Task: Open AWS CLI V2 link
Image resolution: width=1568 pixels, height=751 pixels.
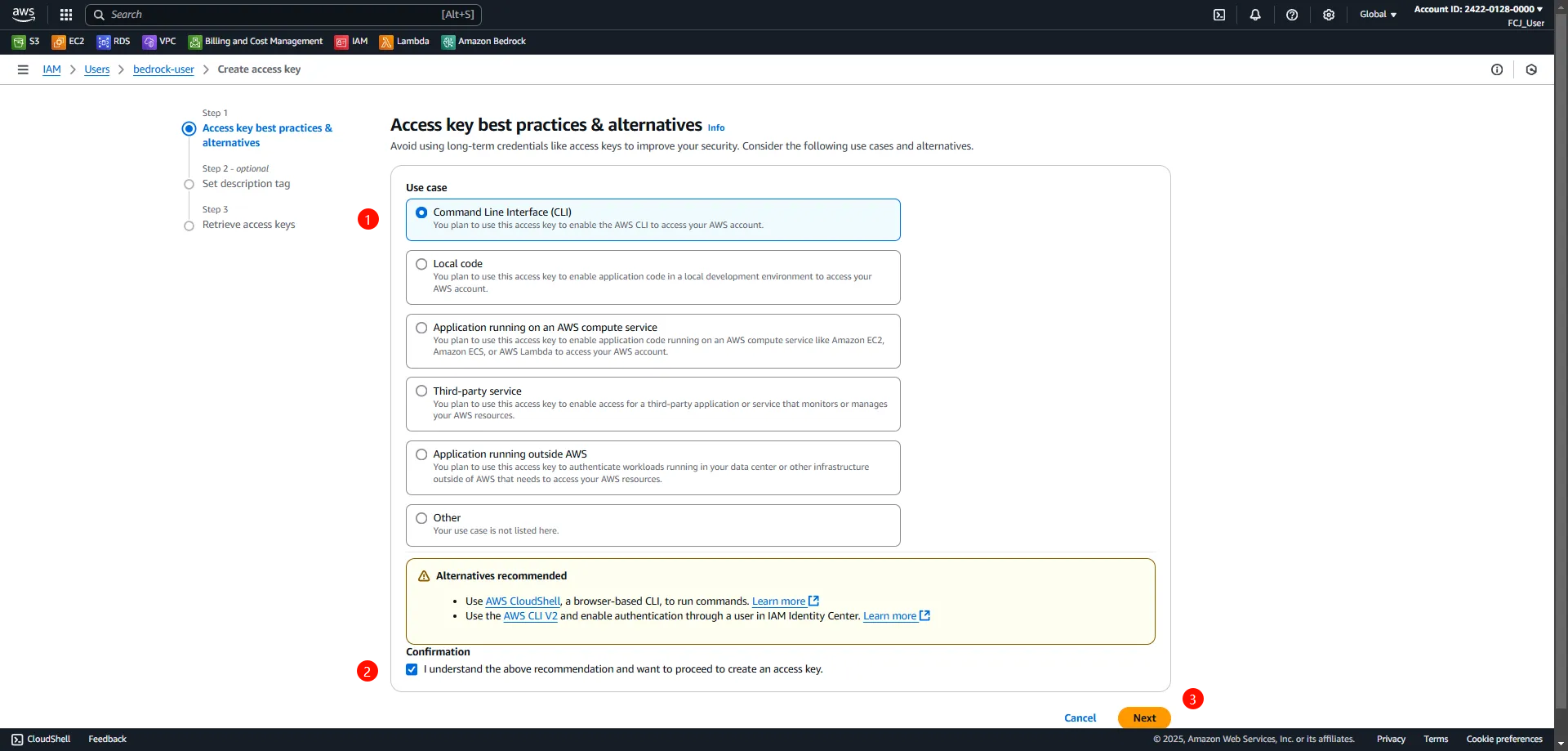Action: 530,616
